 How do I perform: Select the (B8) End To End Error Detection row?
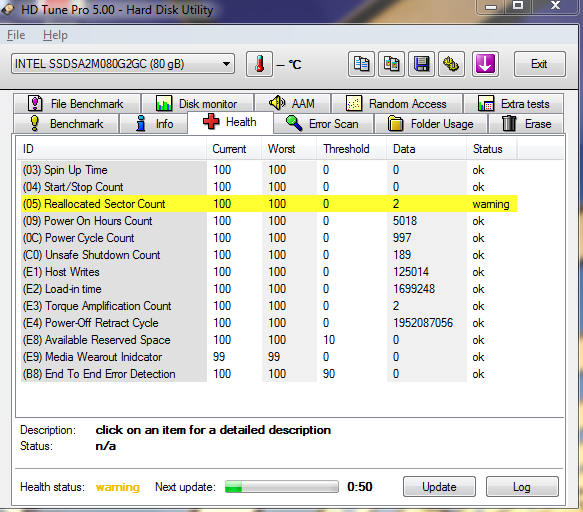pyautogui.click(x=269, y=374)
